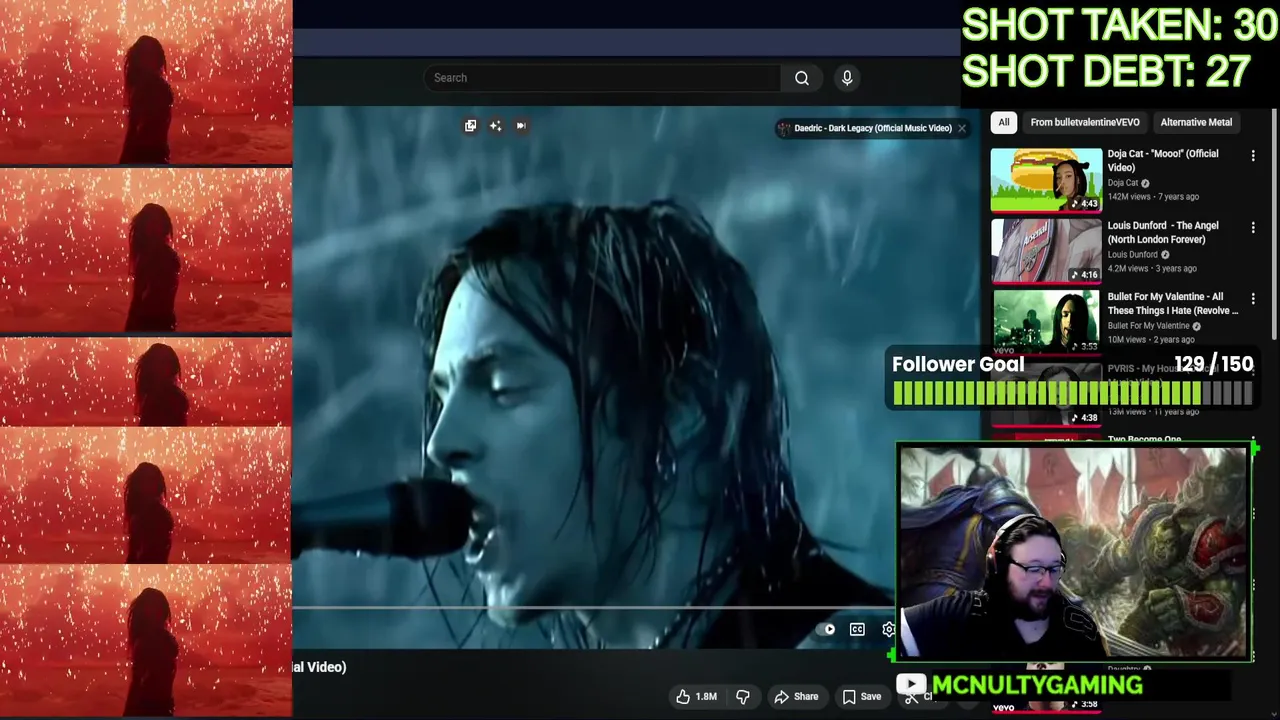Open Louis Dunford The Angel thumbnail
This screenshot has height=720, width=1280.
tap(1046, 251)
